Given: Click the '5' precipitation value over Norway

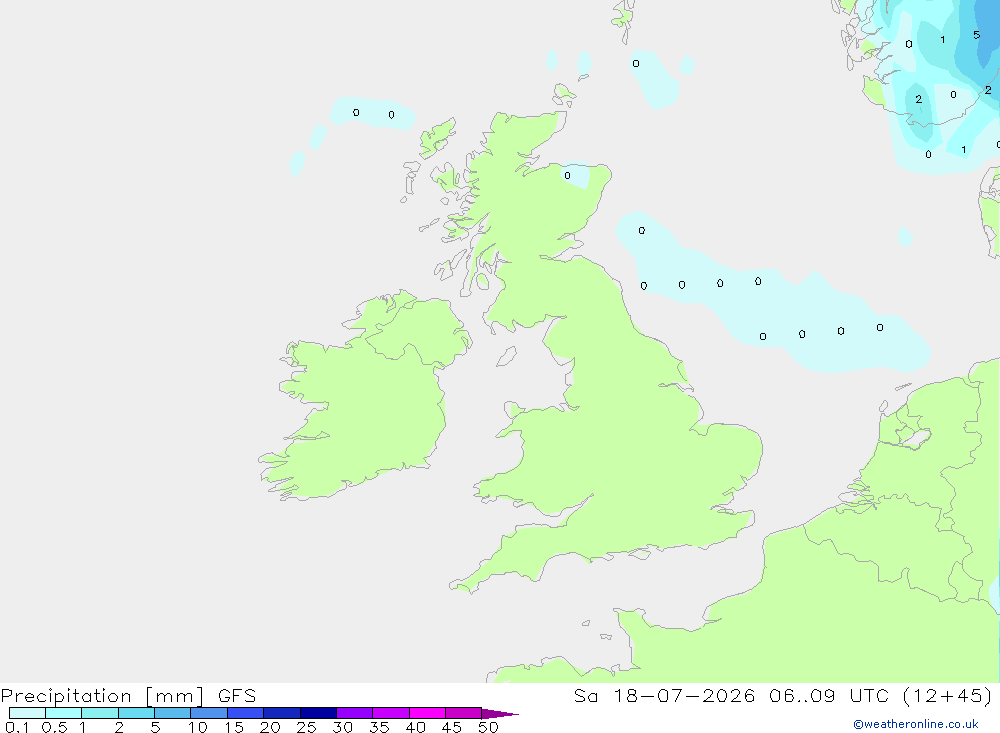Looking at the screenshot, I should (x=976, y=35).
